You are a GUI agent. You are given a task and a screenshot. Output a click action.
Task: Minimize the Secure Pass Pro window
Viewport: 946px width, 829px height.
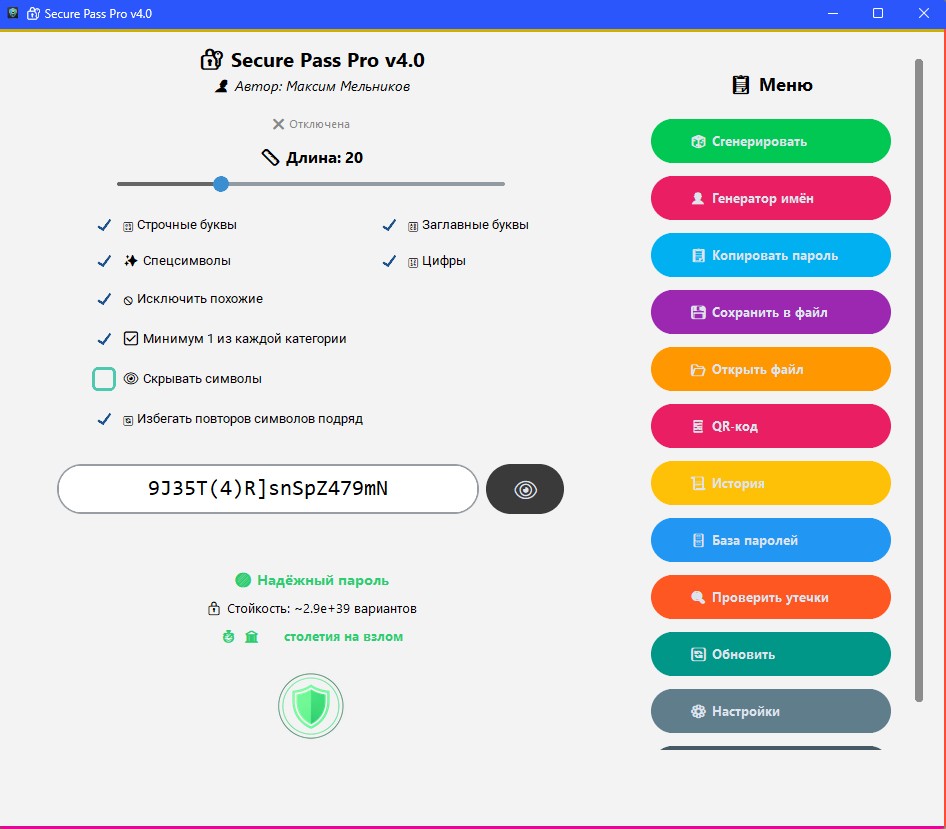click(833, 13)
